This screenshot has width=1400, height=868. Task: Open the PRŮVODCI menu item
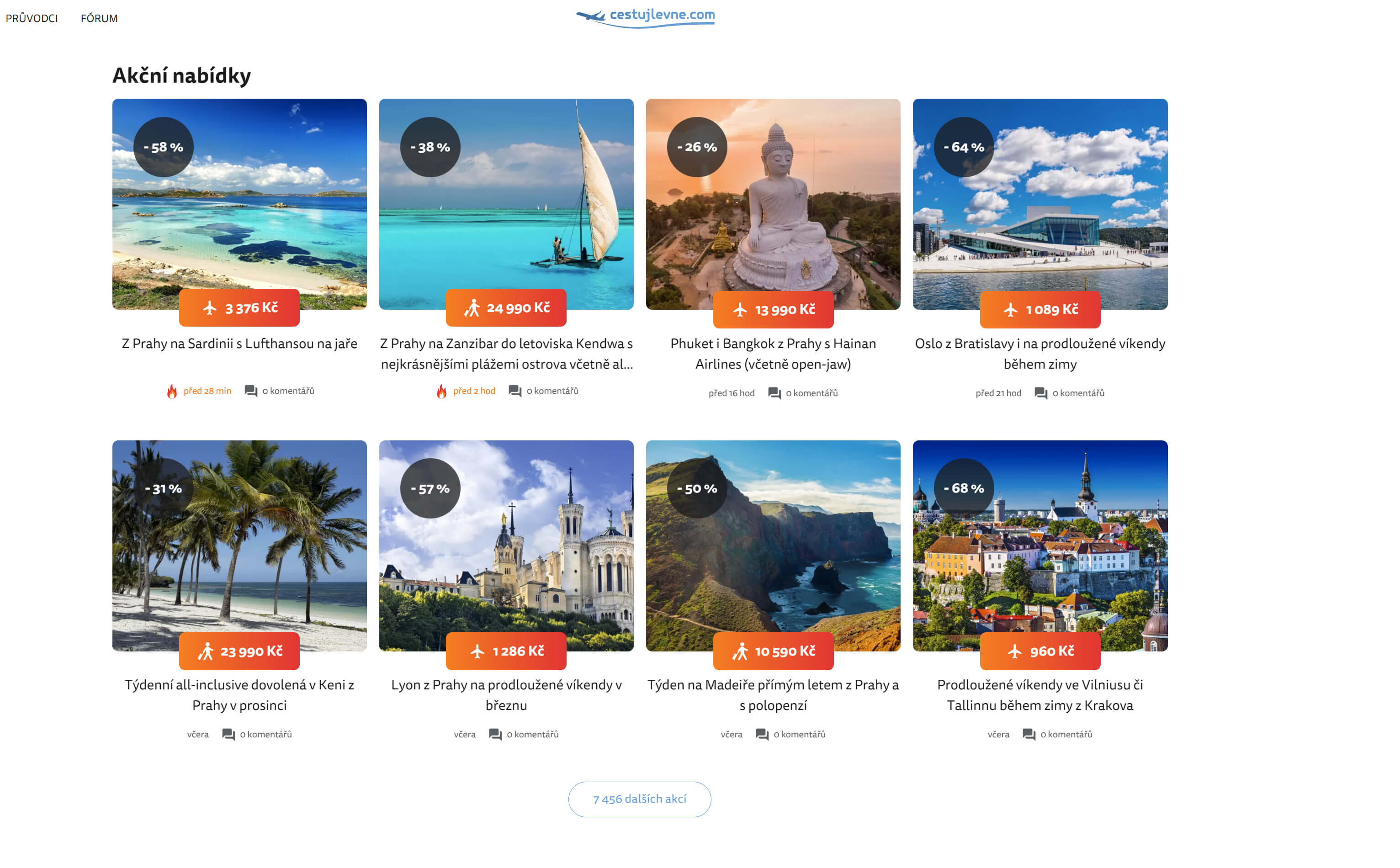click(x=32, y=18)
